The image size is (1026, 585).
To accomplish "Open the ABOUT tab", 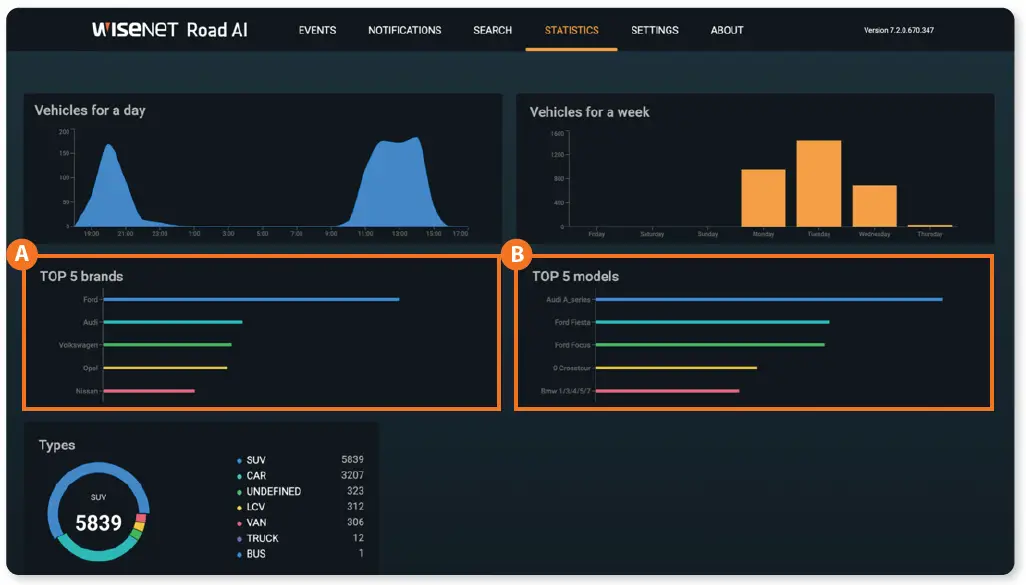I will pyautogui.click(x=727, y=30).
